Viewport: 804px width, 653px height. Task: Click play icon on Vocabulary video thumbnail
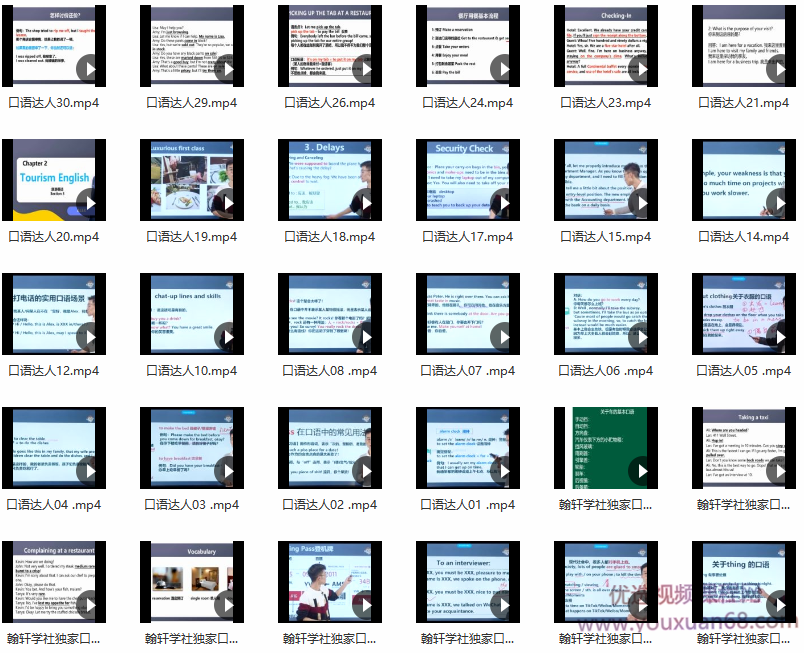click(x=228, y=606)
